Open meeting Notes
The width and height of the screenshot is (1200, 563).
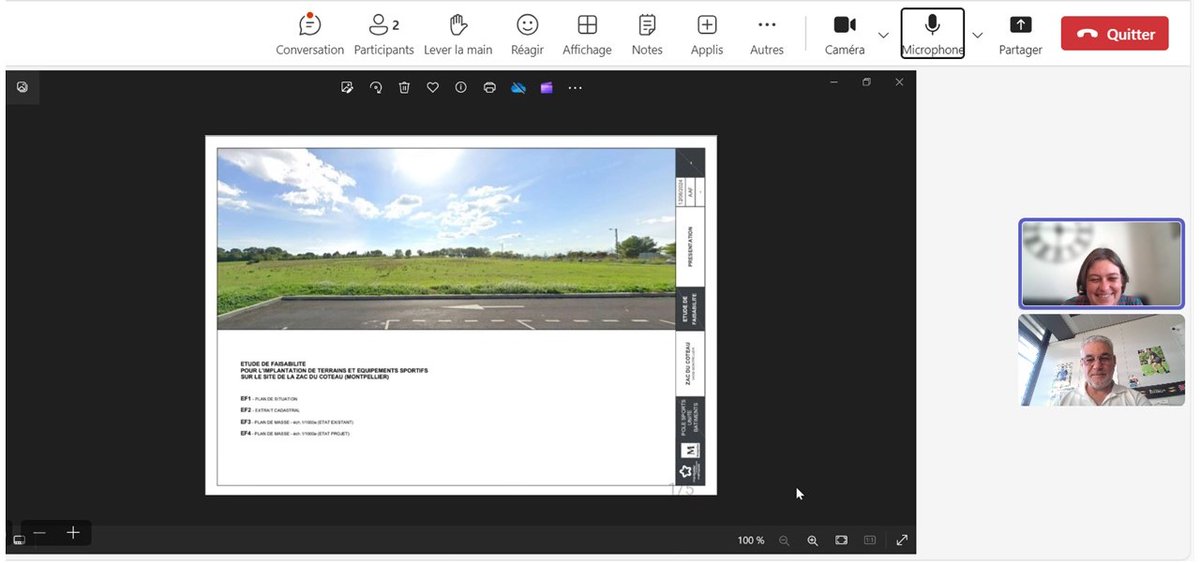point(647,34)
